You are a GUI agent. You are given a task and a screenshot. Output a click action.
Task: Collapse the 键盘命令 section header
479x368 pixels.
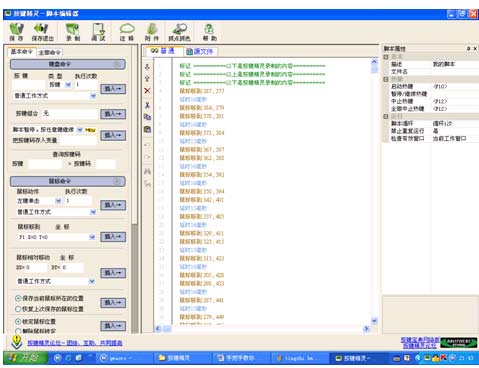[x=117, y=64]
